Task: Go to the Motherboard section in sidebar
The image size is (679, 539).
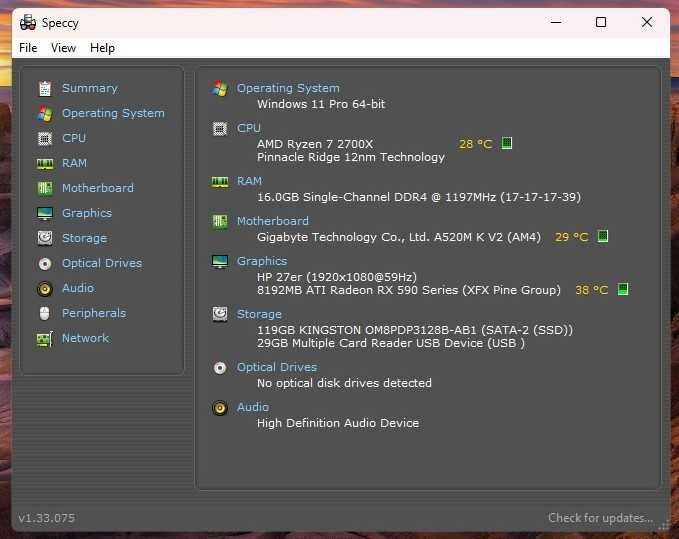Action: click(98, 188)
